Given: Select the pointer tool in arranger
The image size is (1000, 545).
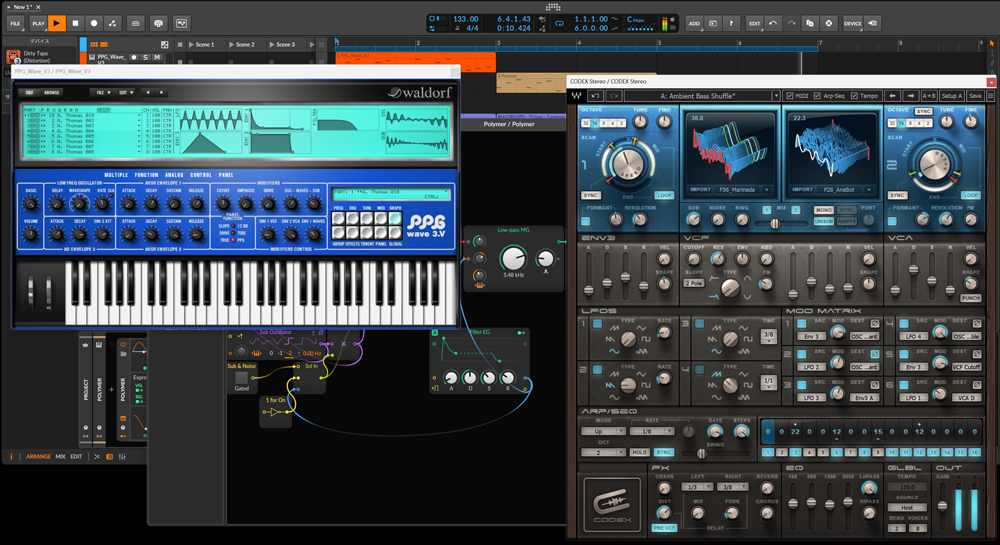Looking at the screenshot, I should tap(992, 43).
